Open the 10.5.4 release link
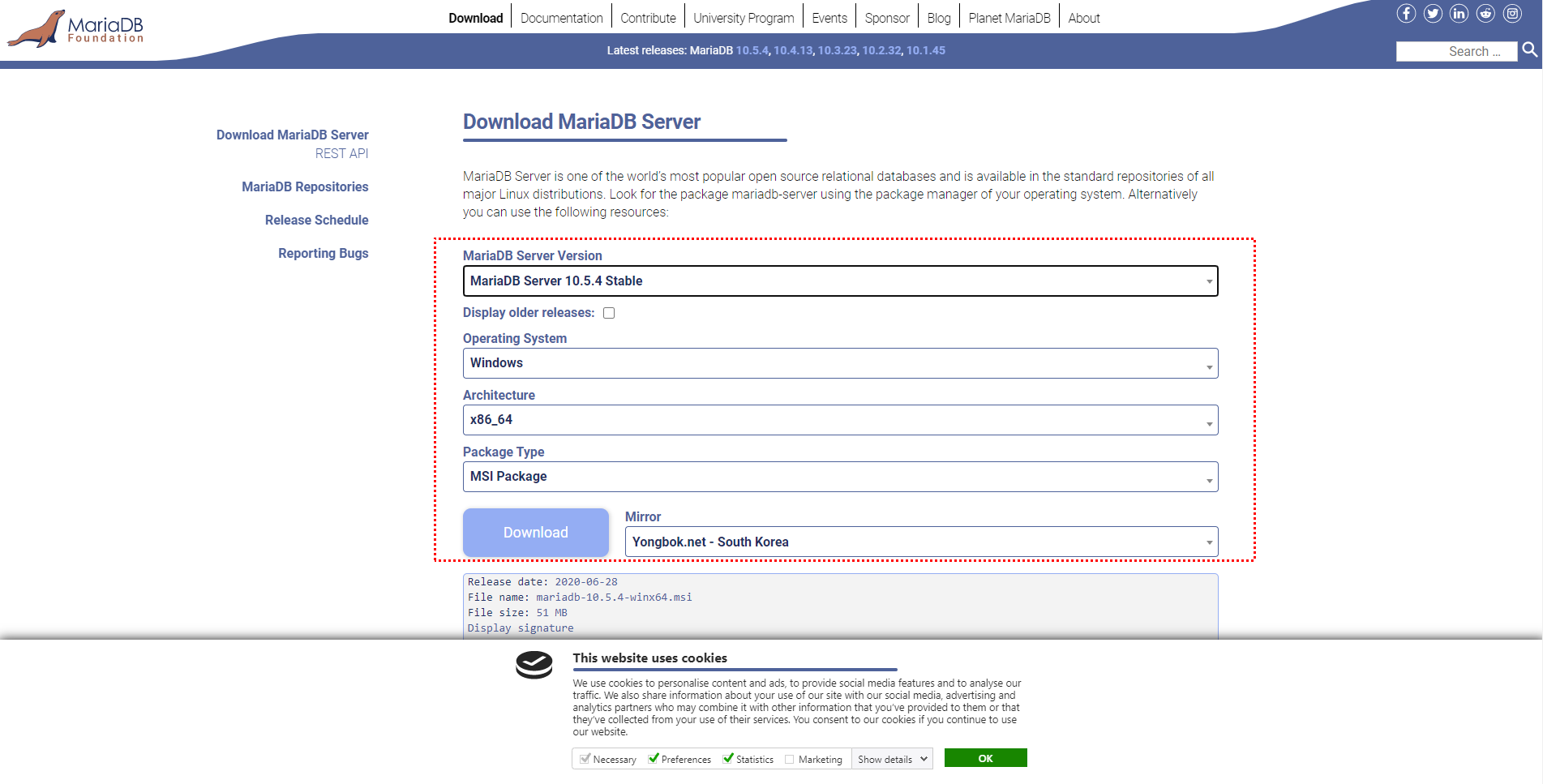The width and height of the screenshot is (1543, 784). (752, 50)
